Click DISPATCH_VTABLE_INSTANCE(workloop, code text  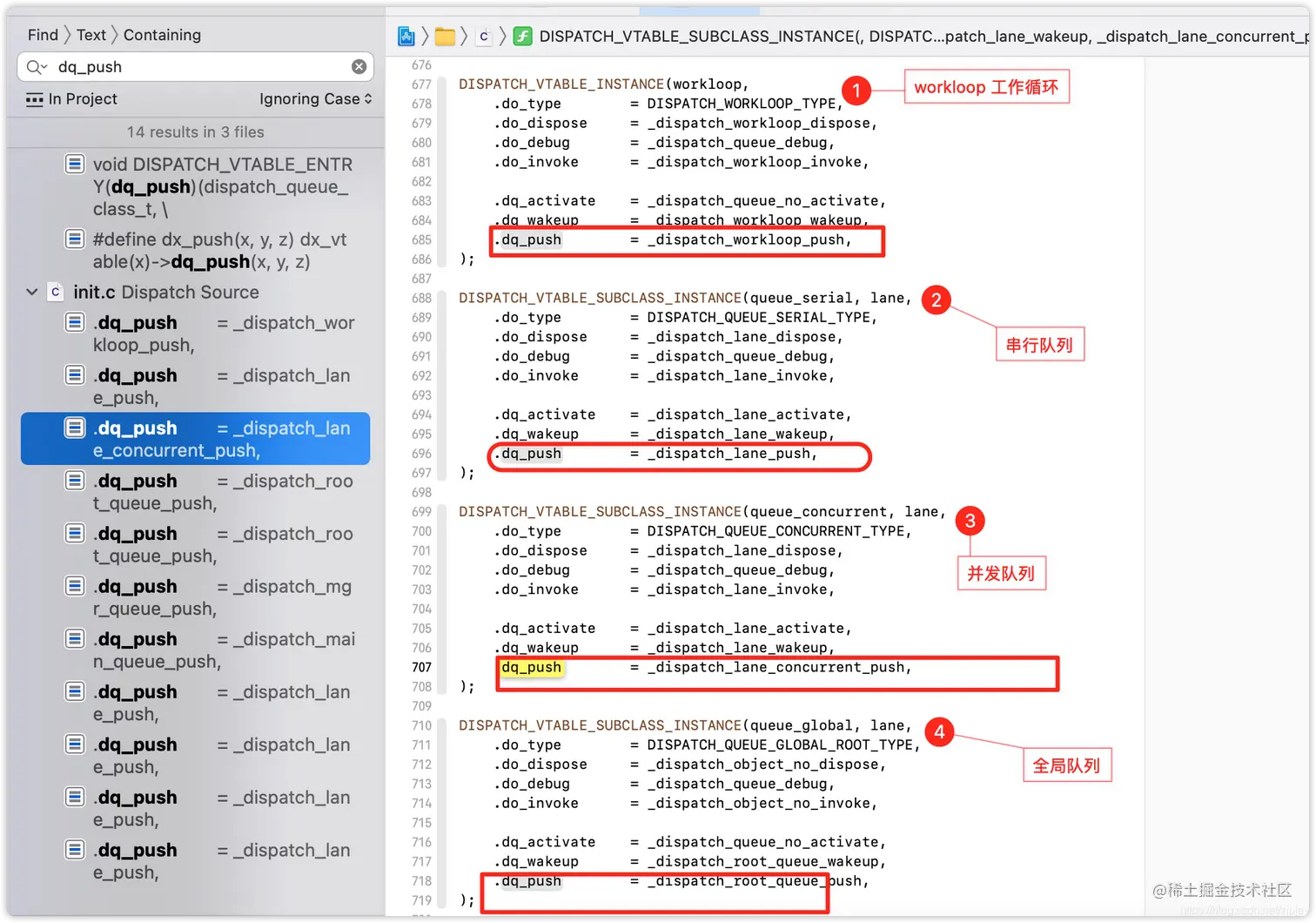(604, 84)
